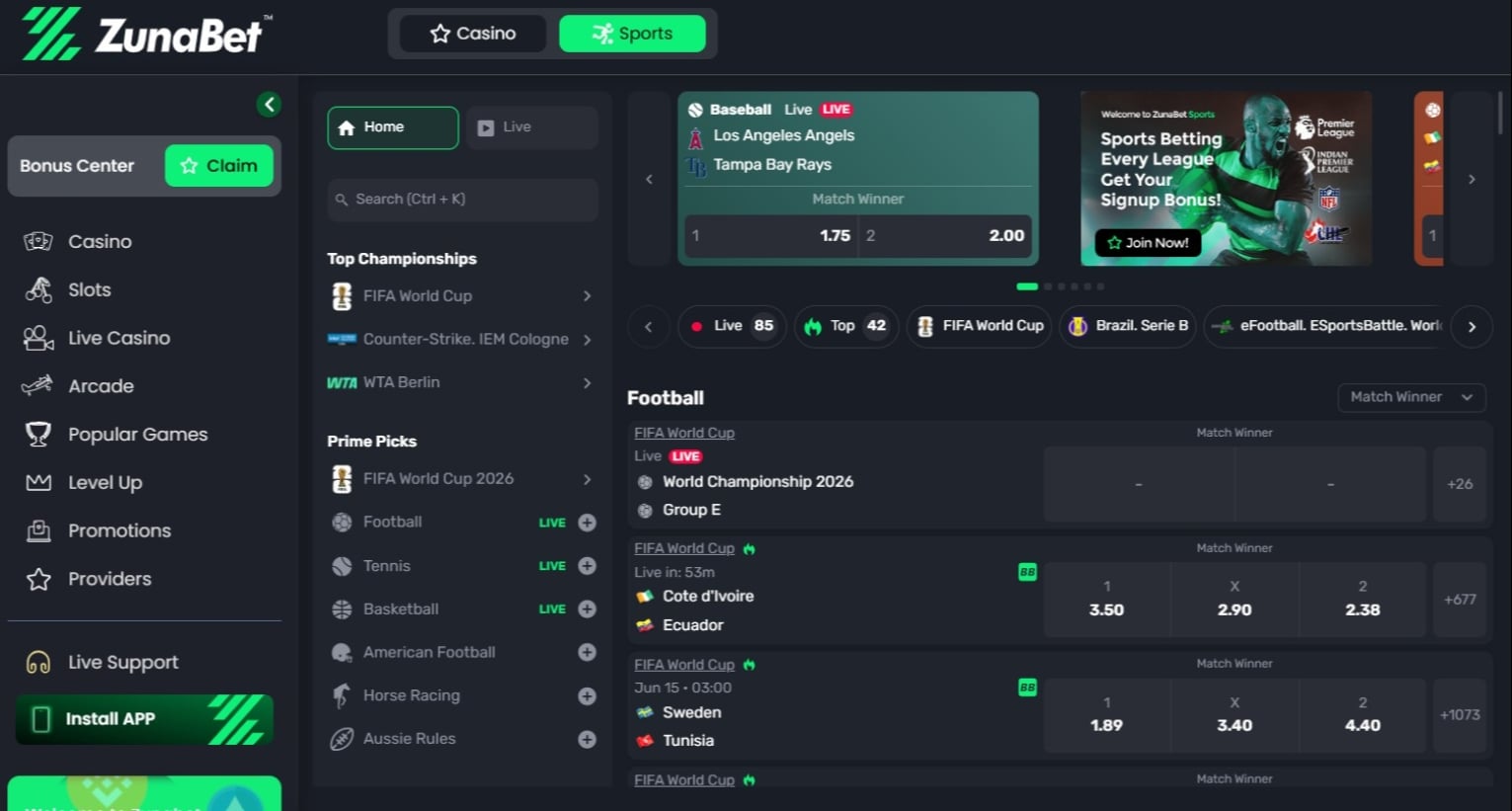This screenshot has height=811, width=1512.
Task: Select the Live tab
Action: [x=532, y=127]
